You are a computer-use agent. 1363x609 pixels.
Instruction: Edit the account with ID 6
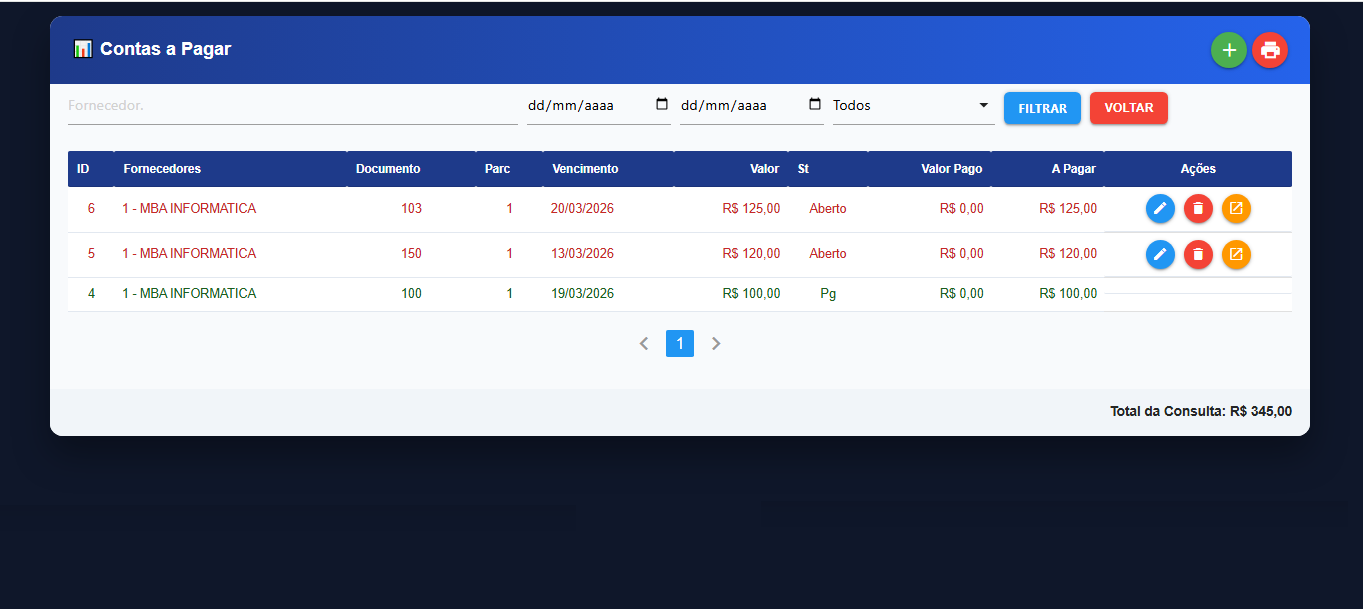coord(1160,208)
